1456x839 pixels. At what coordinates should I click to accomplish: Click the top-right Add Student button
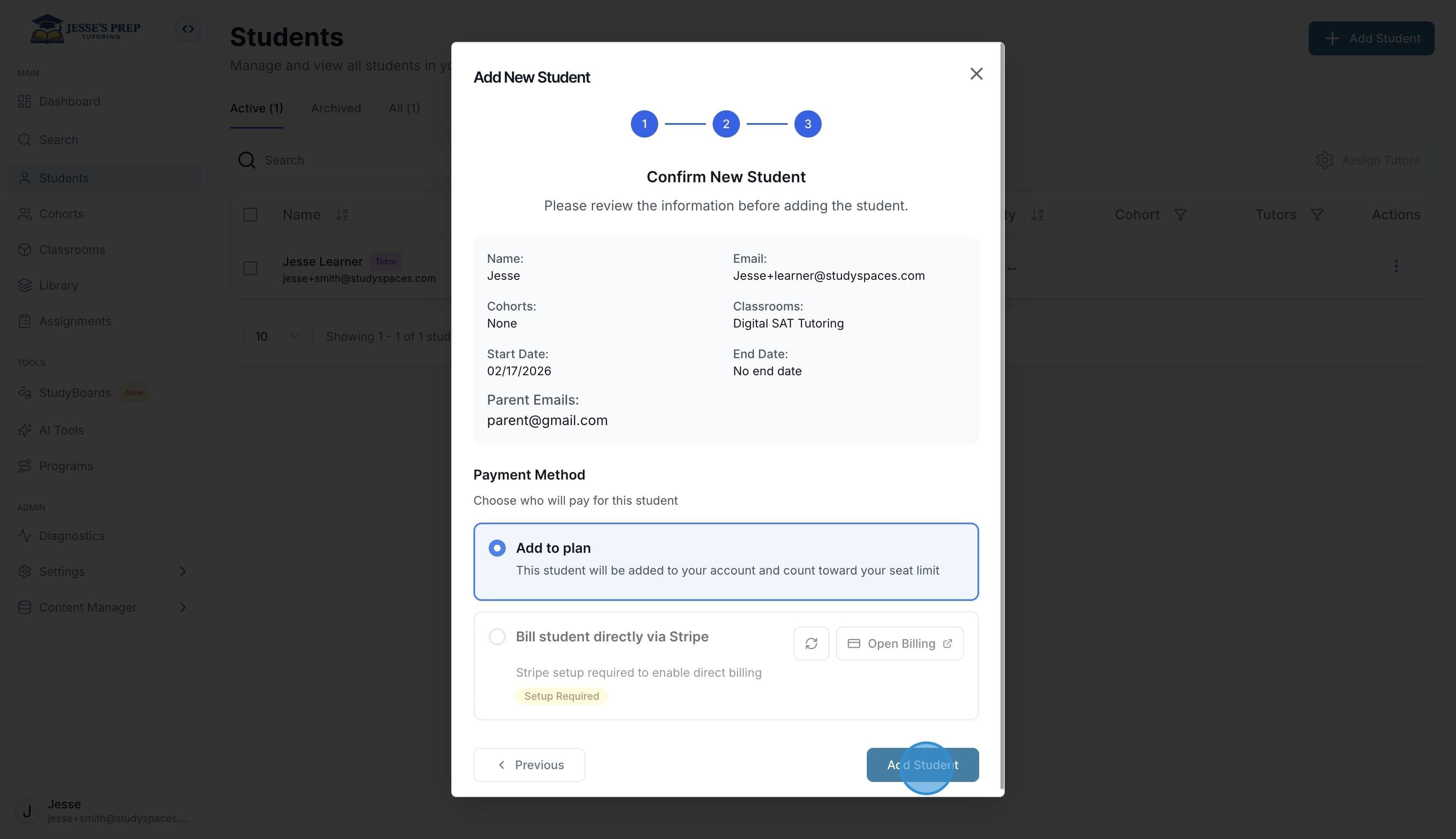[x=1371, y=39]
